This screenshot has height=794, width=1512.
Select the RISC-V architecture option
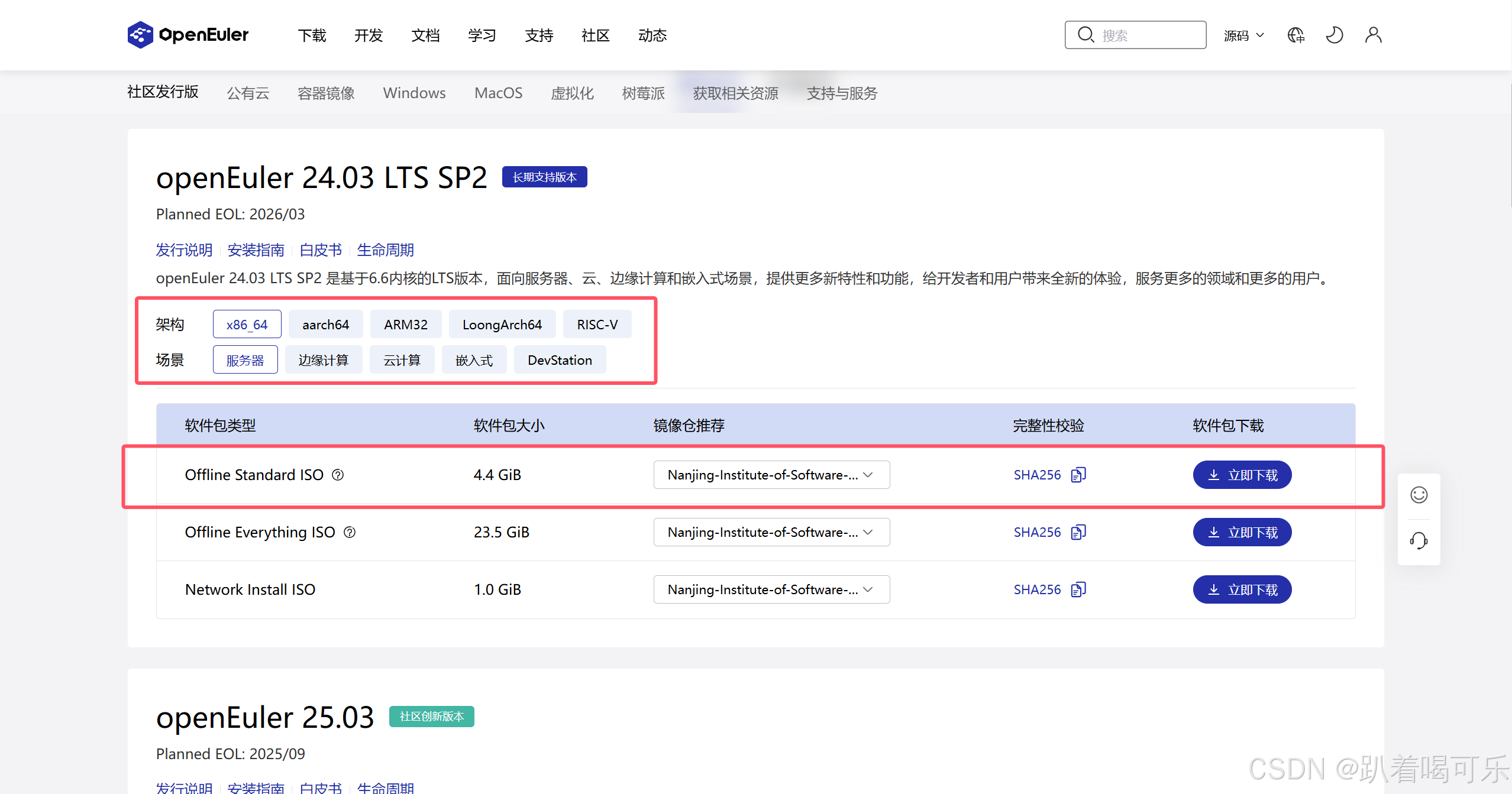click(597, 324)
